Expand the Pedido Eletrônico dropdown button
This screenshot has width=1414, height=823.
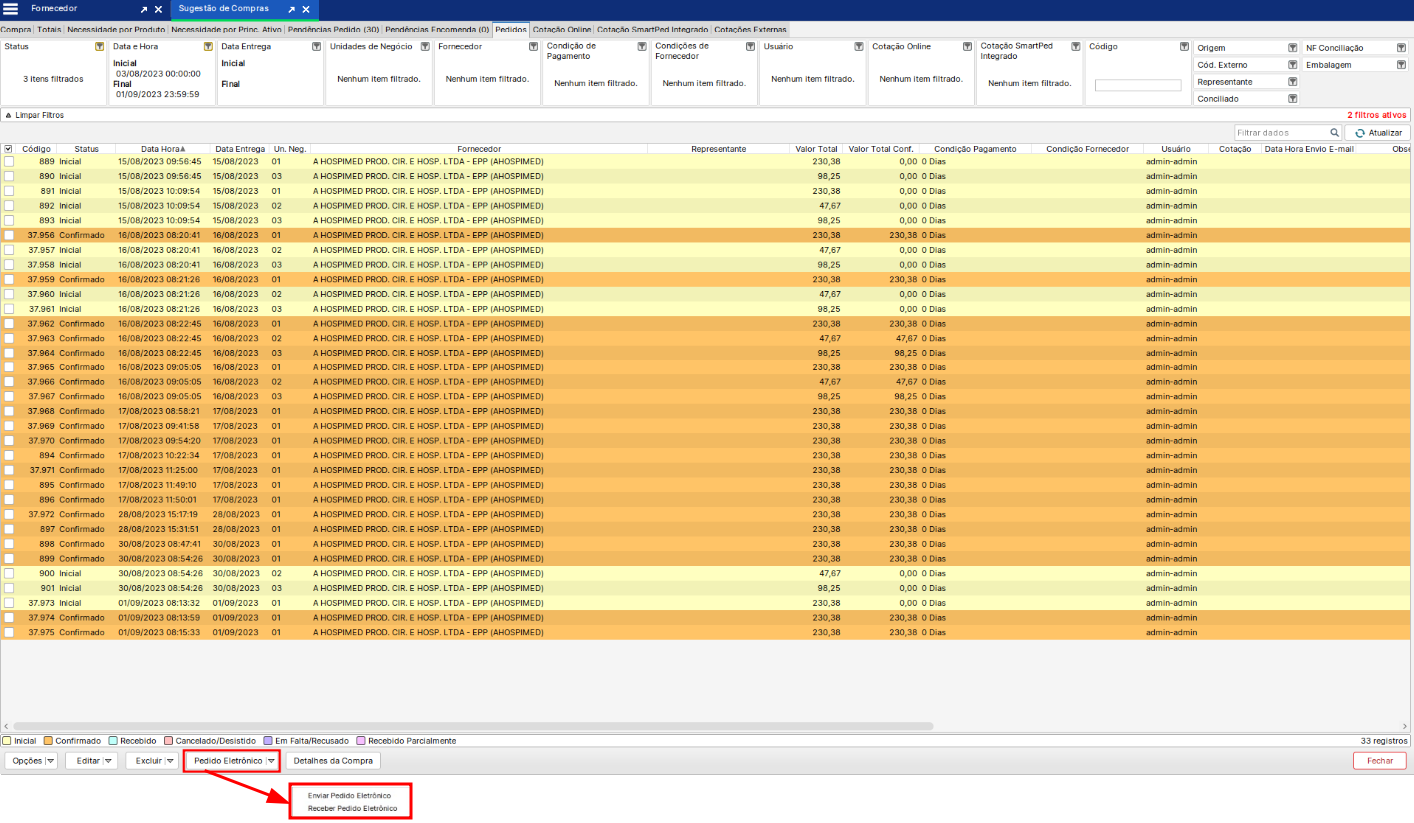pos(271,761)
